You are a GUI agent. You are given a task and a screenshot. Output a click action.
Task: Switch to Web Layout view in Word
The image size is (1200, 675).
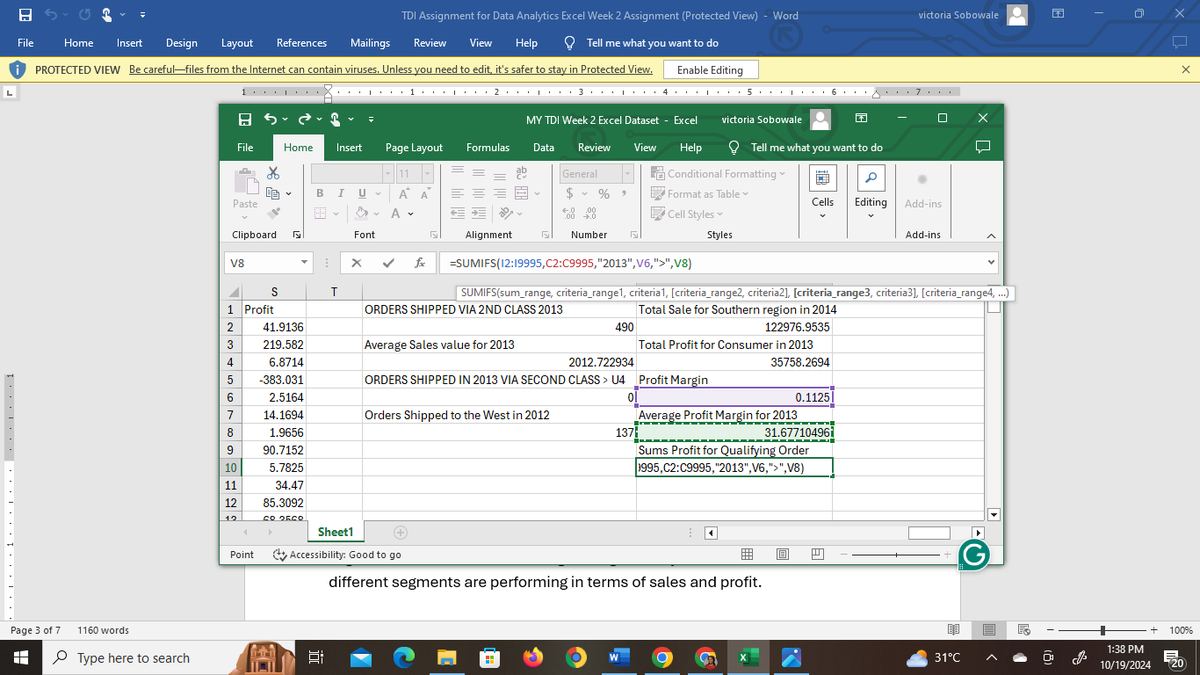point(1025,631)
